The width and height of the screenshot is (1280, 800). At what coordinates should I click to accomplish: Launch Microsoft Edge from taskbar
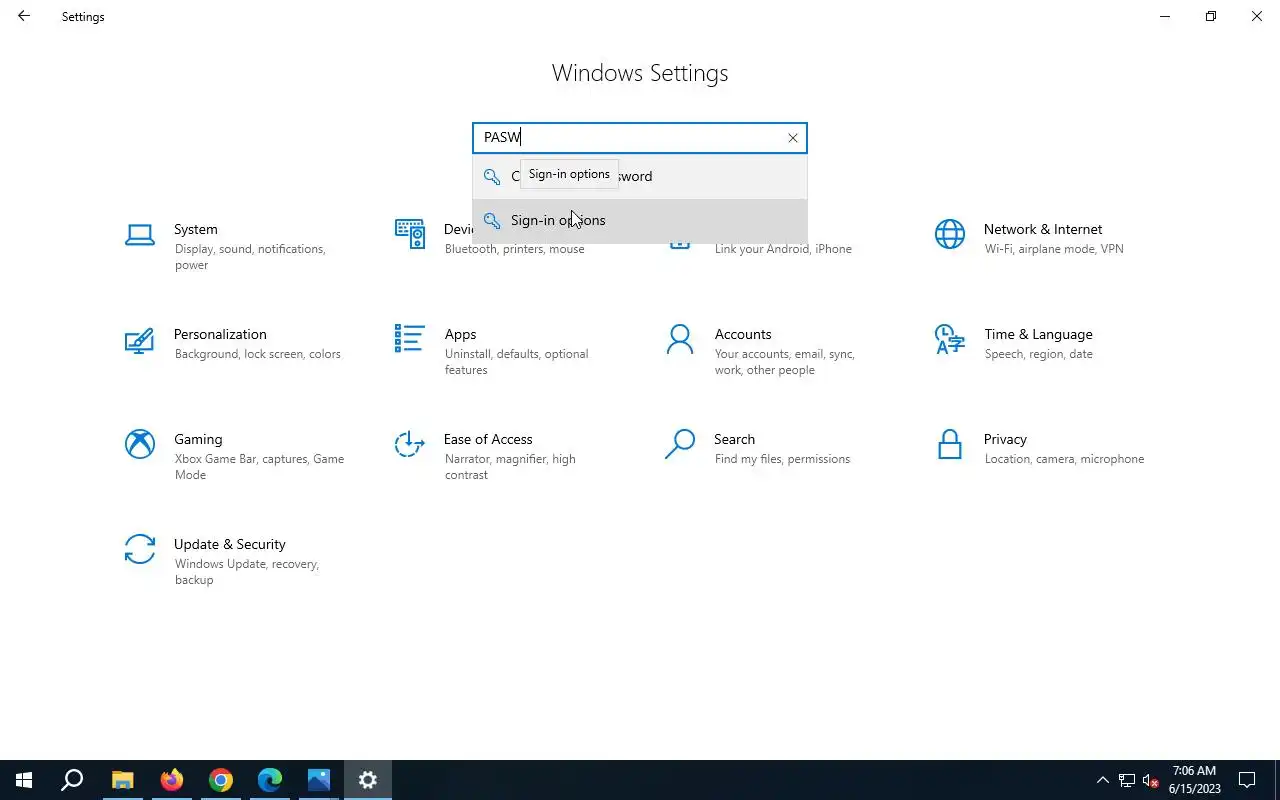click(269, 780)
